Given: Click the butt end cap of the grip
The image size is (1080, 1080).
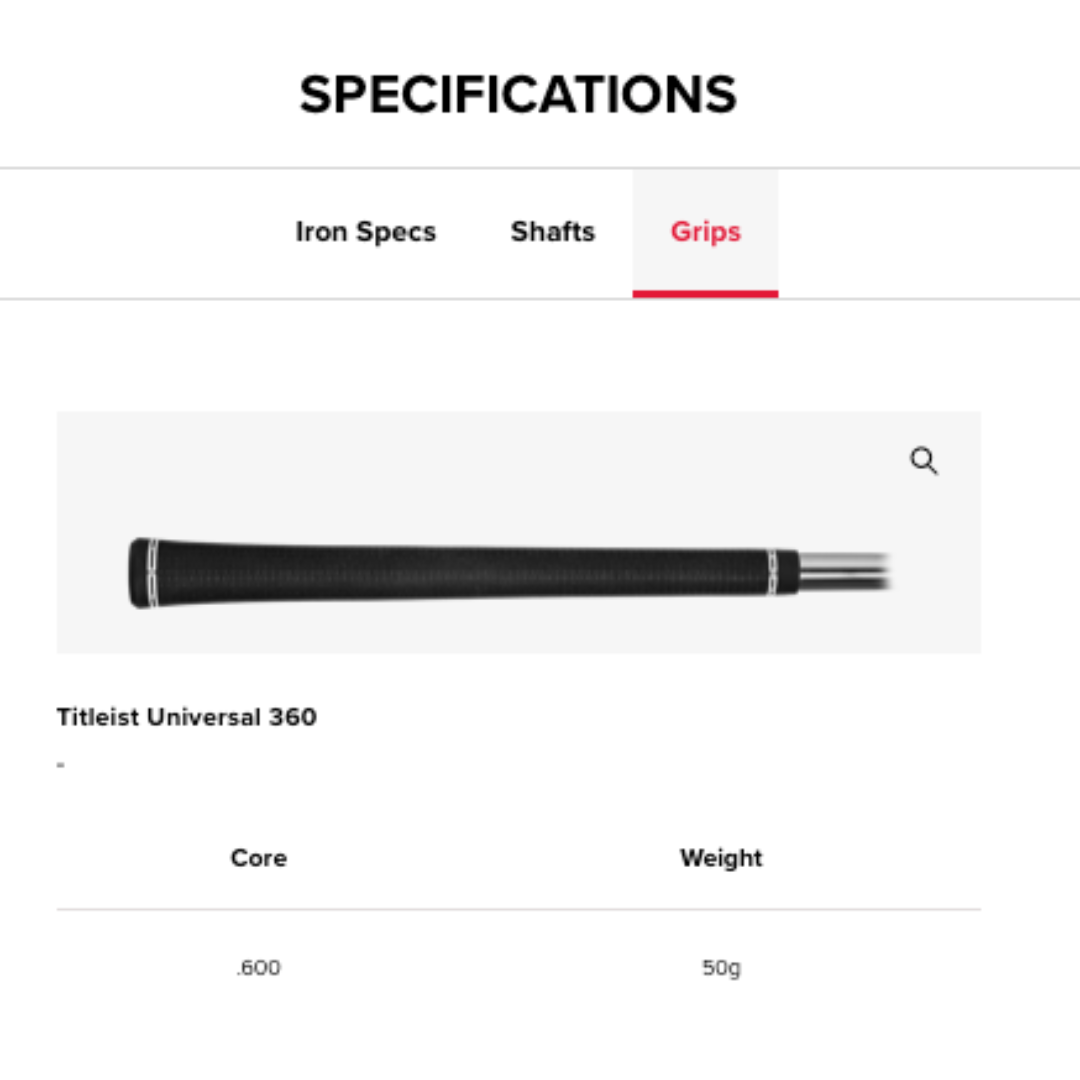Looking at the screenshot, I should click(x=137, y=573).
